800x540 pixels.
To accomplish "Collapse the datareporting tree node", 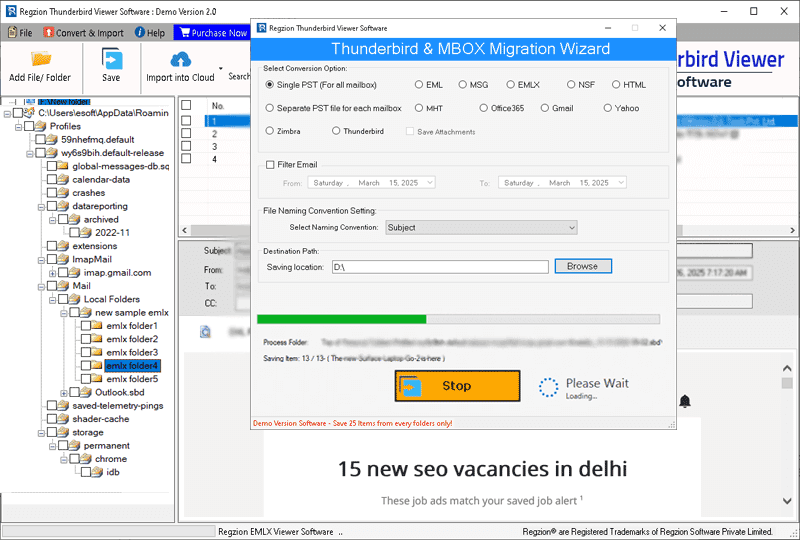I will coord(41,207).
